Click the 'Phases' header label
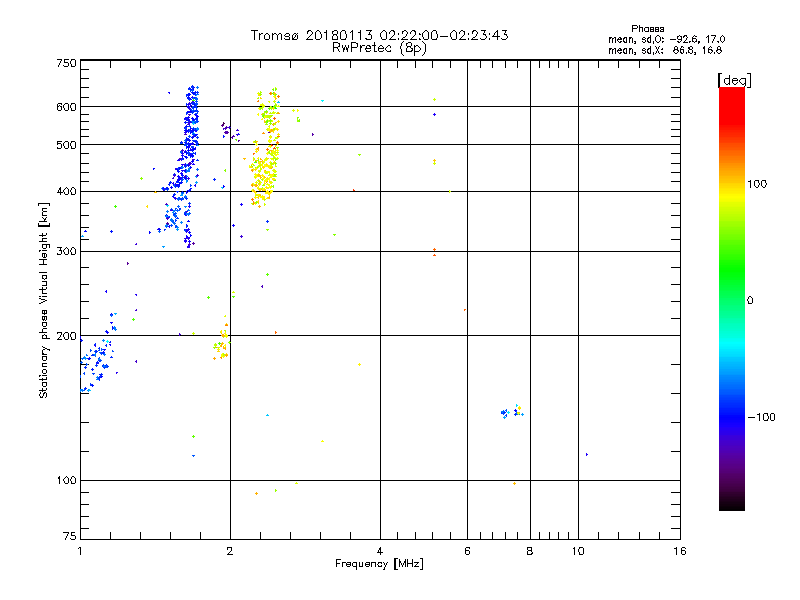The width and height of the screenshot is (800, 600). click(647, 29)
